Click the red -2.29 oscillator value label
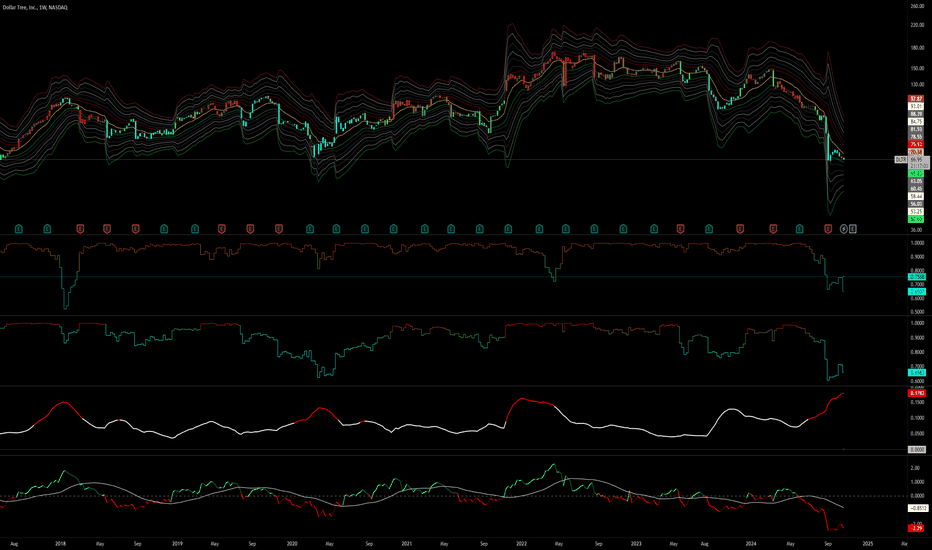 tap(917, 528)
